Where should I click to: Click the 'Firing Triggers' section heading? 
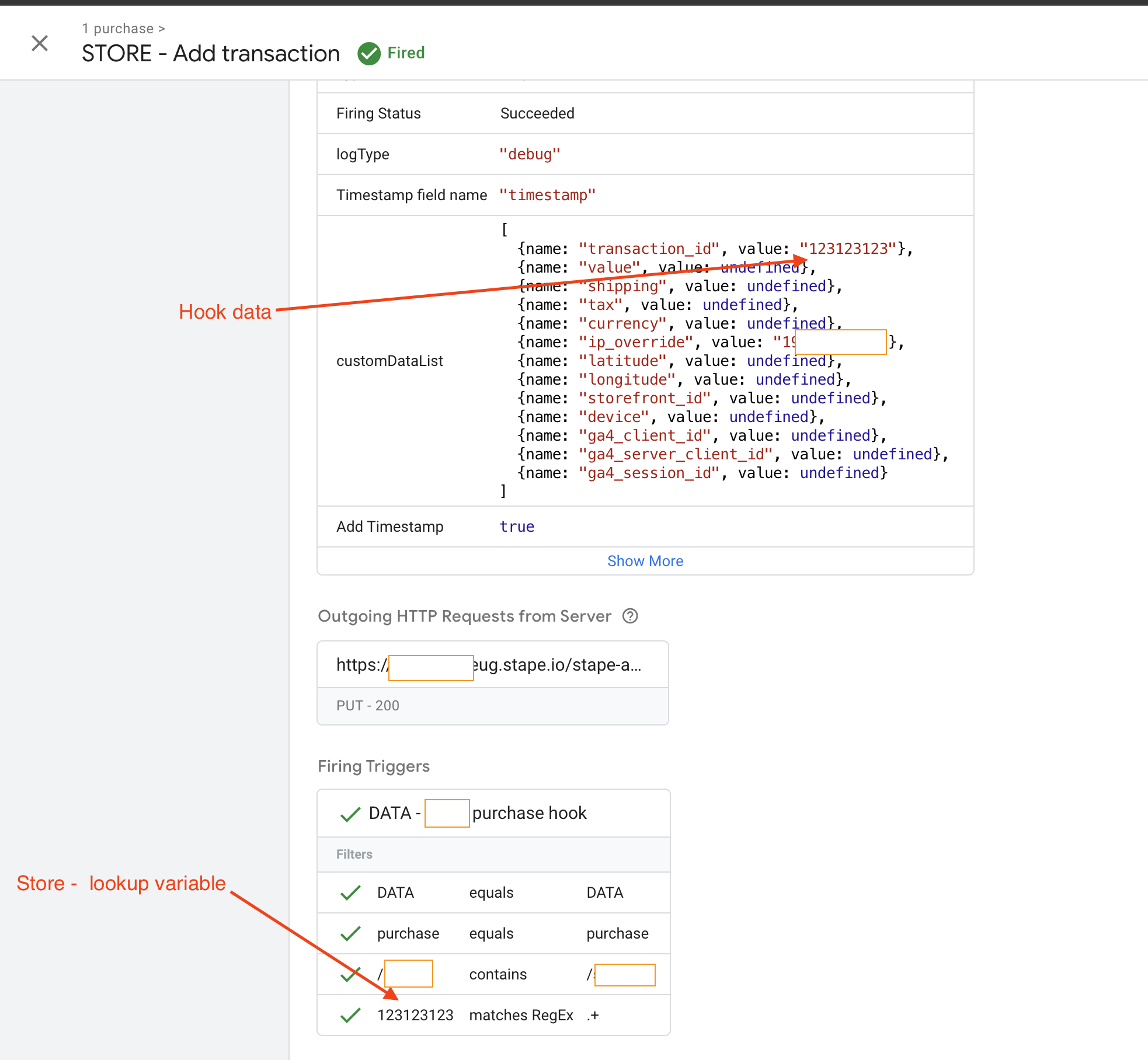tap(374, 766)
